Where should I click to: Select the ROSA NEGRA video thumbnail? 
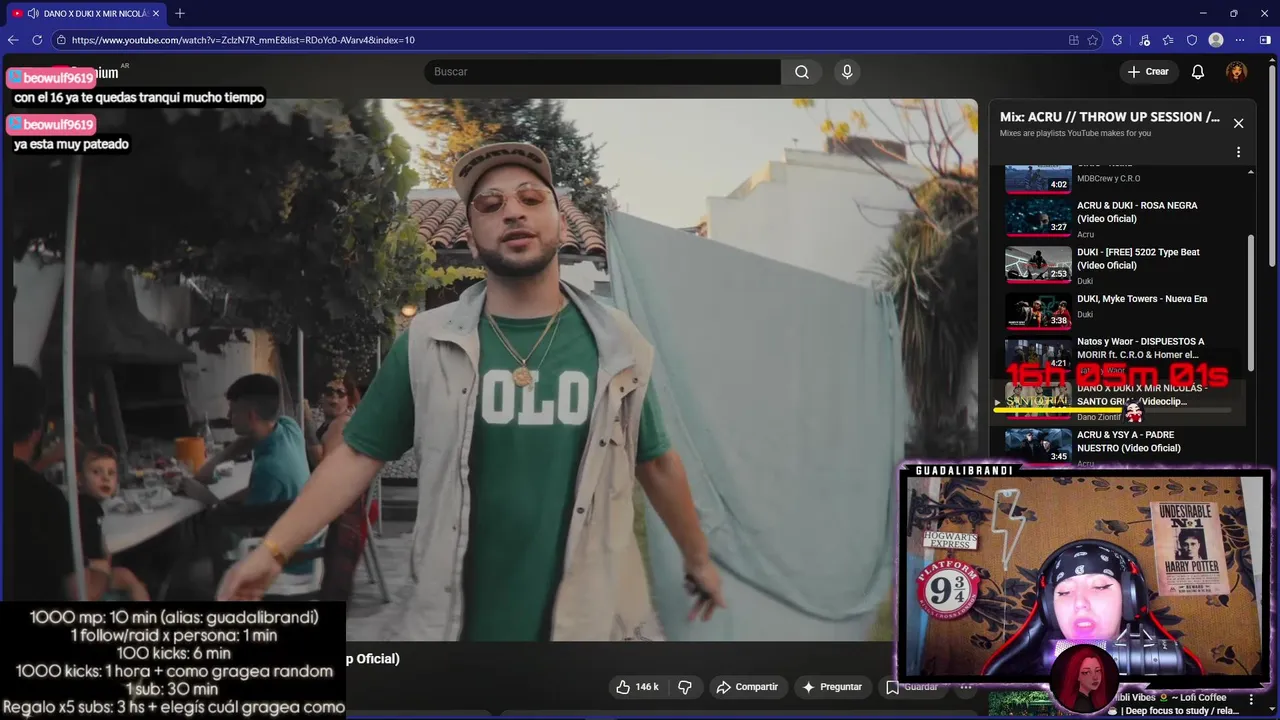coord(1038,216)
